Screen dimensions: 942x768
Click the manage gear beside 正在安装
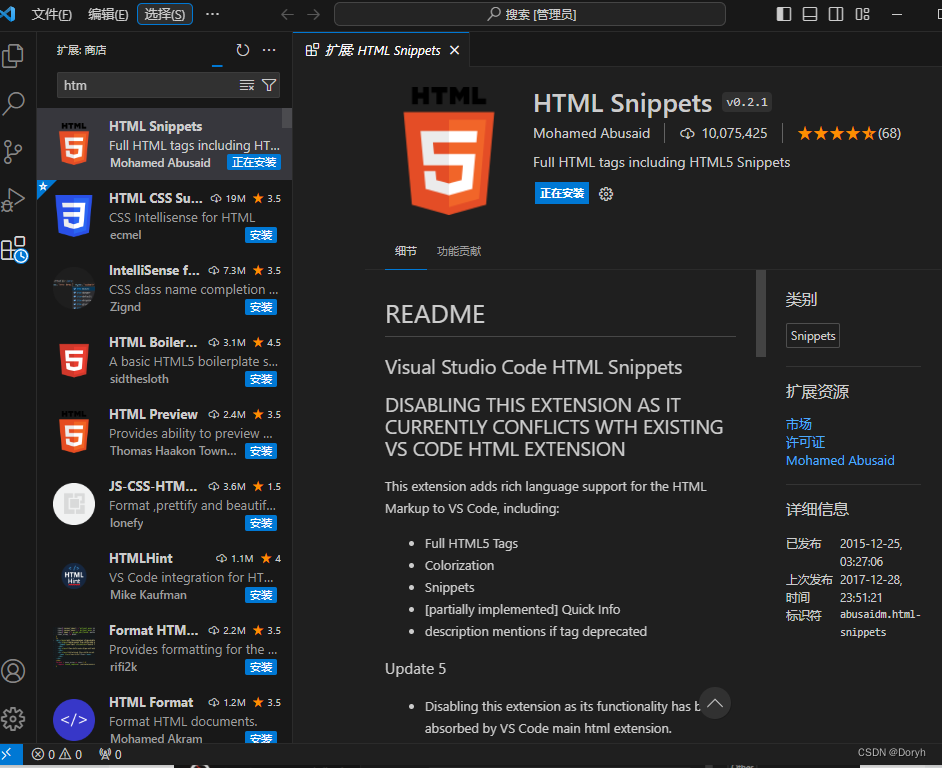coord(606,194)
